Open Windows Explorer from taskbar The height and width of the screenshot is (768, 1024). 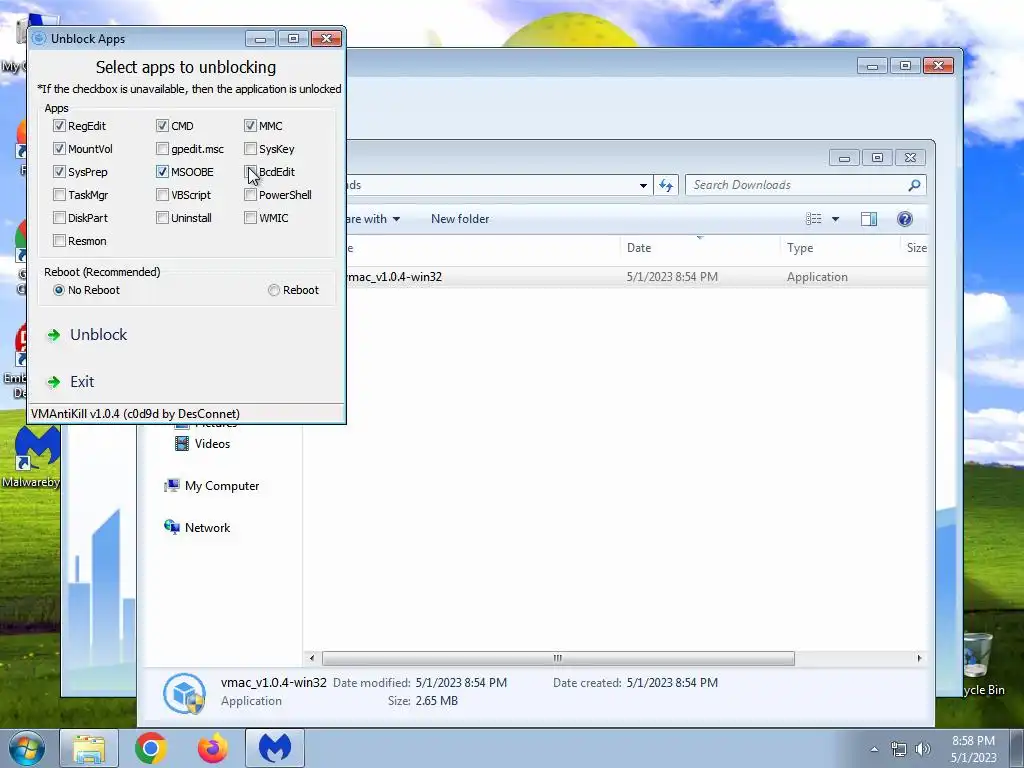(x=89, y=748)
